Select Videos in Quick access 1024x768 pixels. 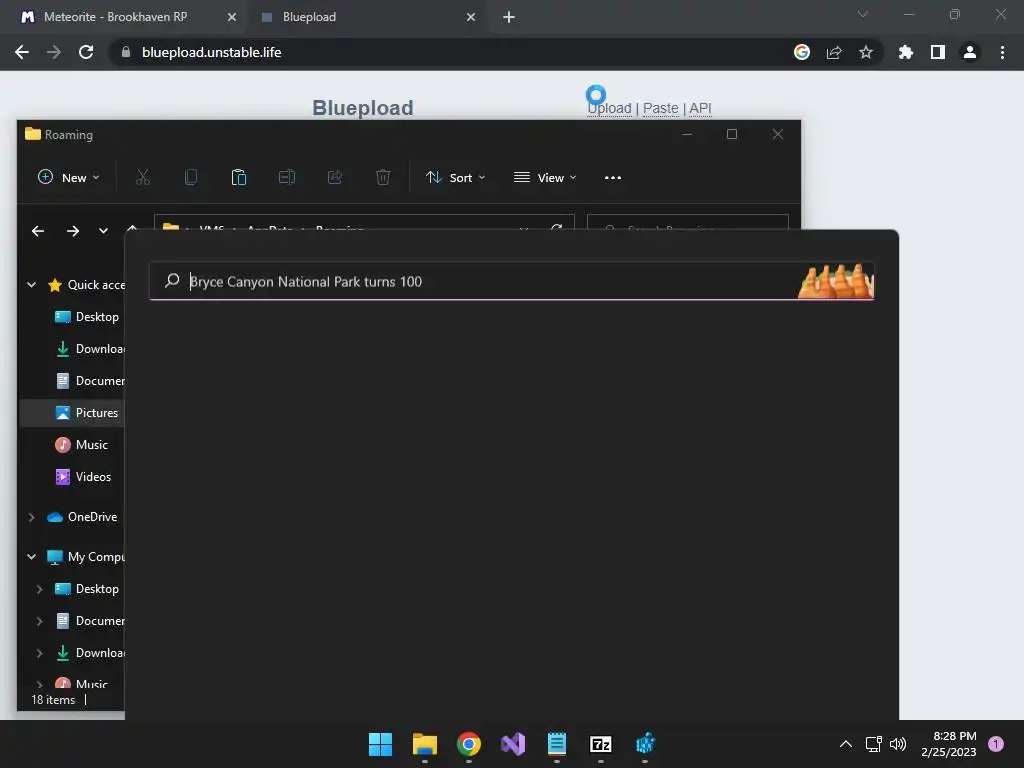pyautogui.click(x=83, y=477)
